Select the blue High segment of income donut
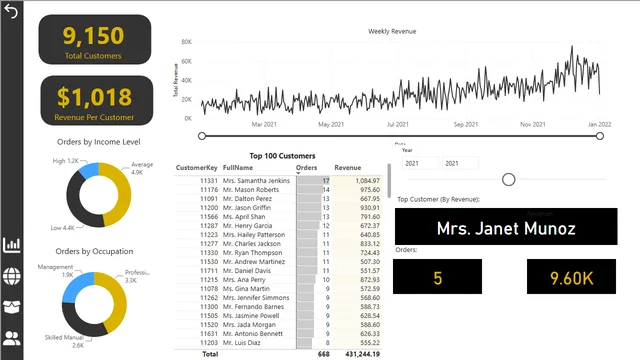 89,171
